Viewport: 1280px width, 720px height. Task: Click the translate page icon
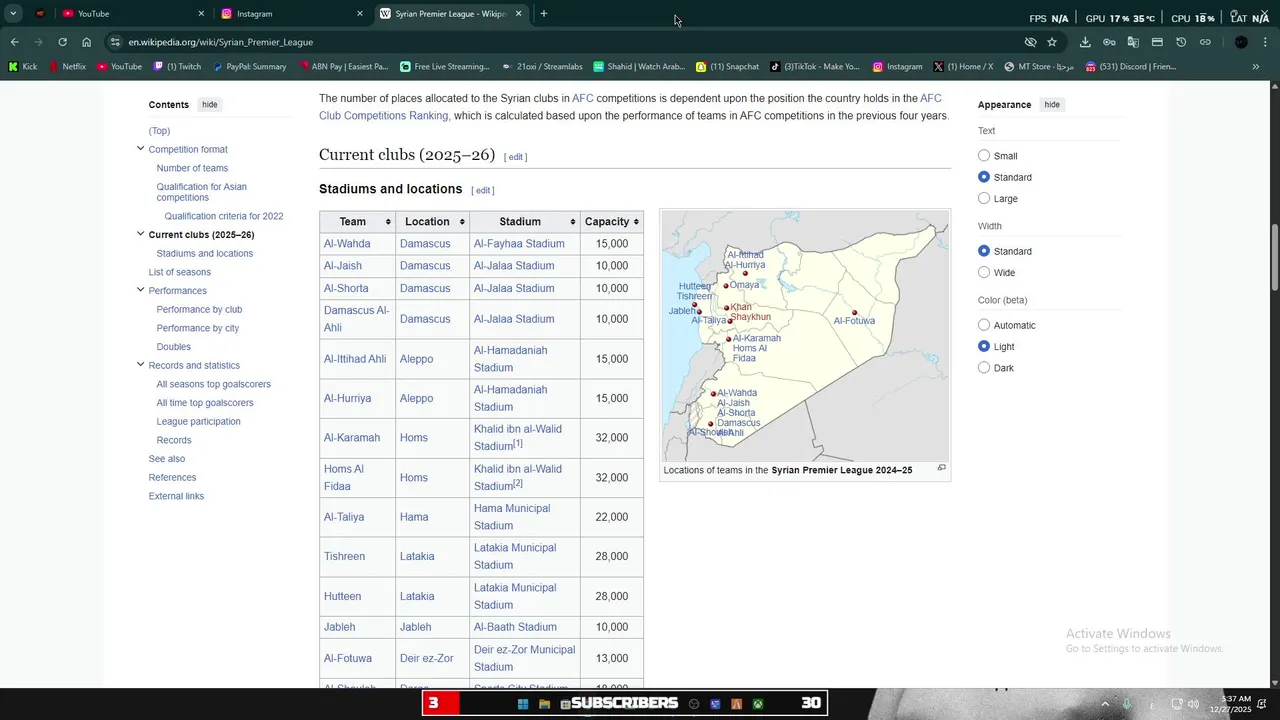click(x=1133, y=42)
